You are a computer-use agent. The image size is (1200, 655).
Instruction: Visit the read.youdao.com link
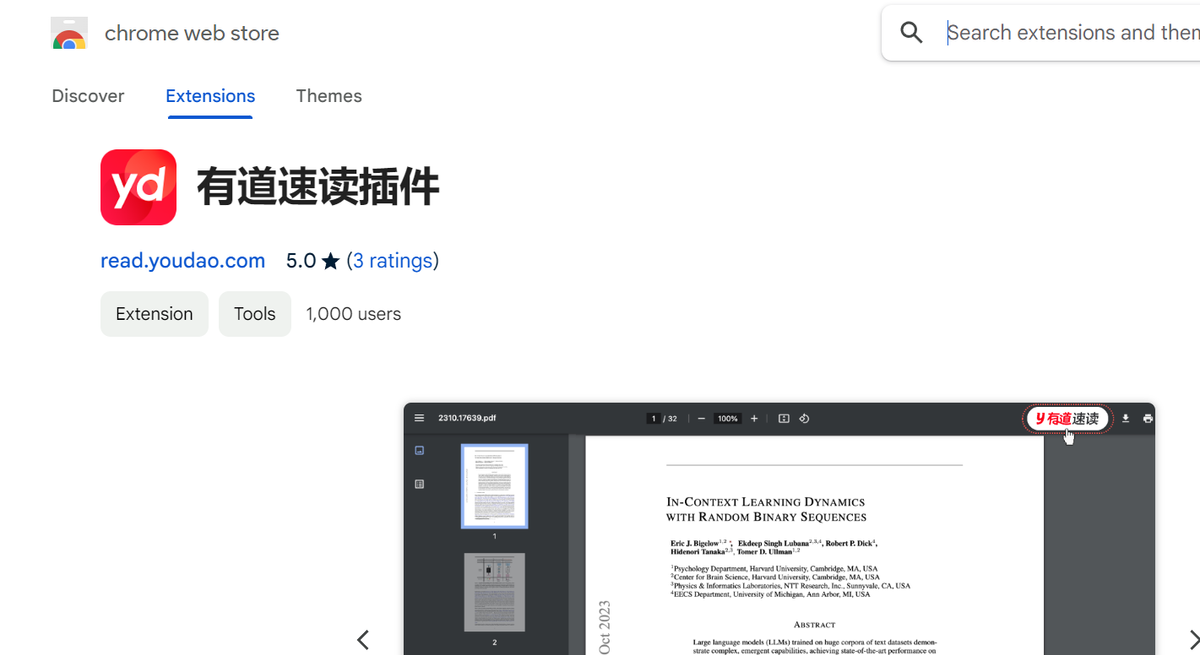[182, 260]
